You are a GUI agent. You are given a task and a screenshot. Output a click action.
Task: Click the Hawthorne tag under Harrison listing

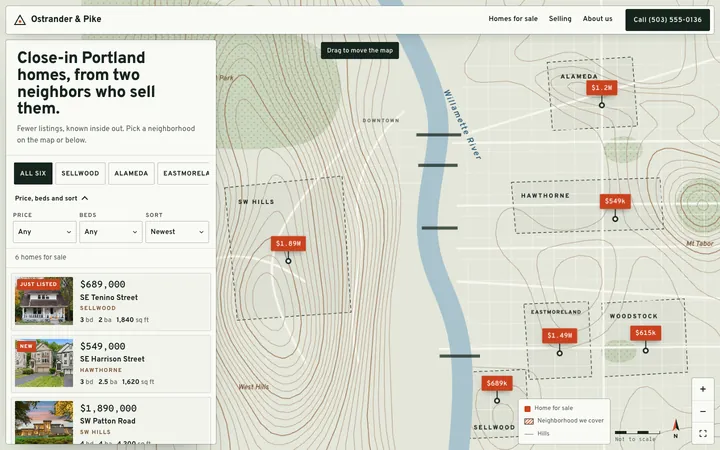(101, 370)
